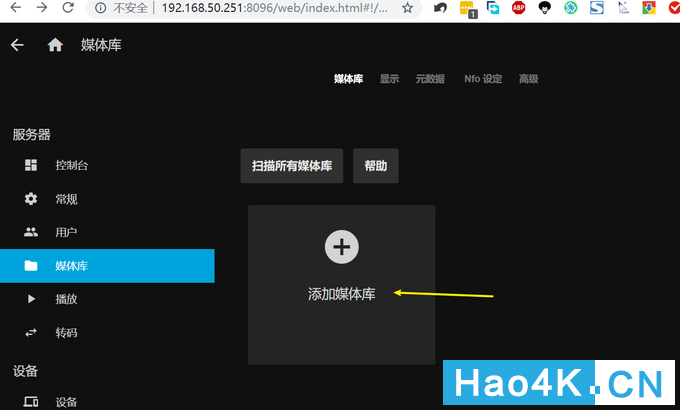Select the 设备 item under 设备 section
The width and height of the screenshot is (680, 410).
click(107, 402)
